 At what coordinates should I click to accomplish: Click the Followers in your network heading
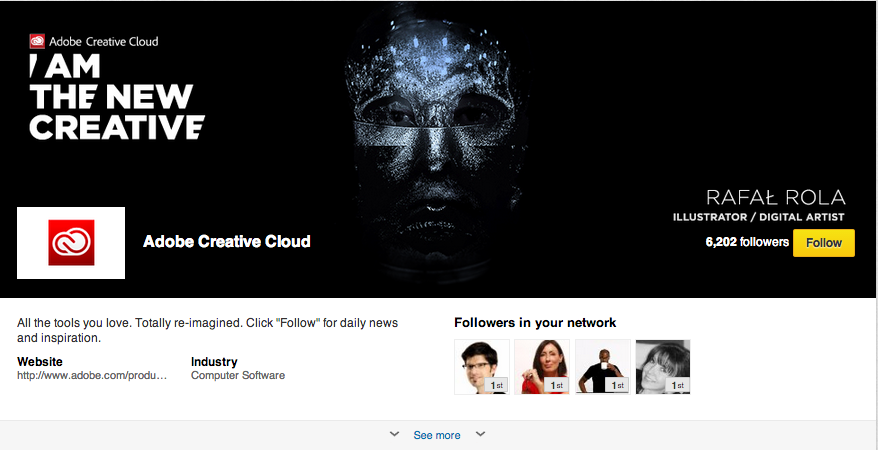pos(535,323)
